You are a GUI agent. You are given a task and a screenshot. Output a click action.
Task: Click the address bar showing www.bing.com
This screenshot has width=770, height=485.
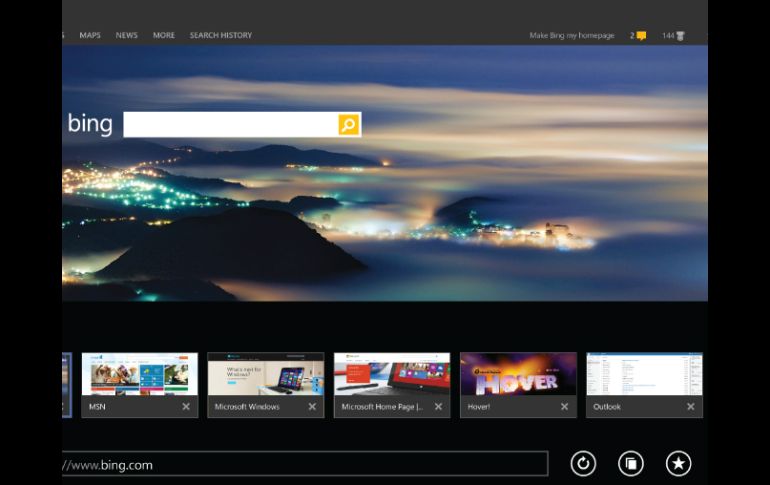coord(300,464)
